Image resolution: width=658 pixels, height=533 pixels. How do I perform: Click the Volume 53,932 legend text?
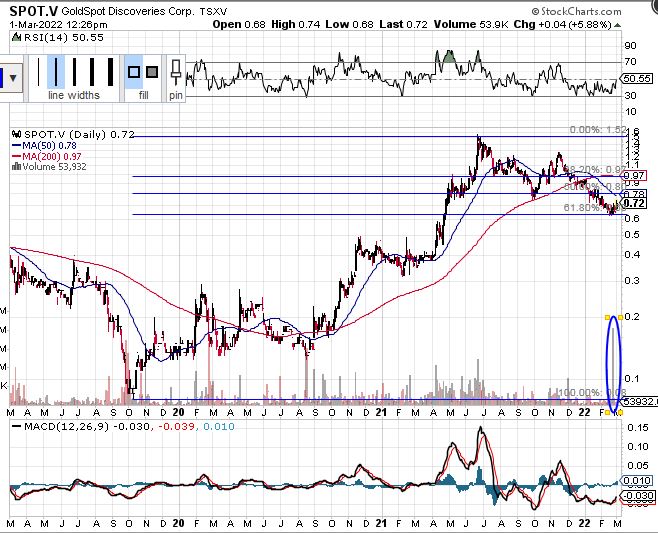[x=54, y=167]
